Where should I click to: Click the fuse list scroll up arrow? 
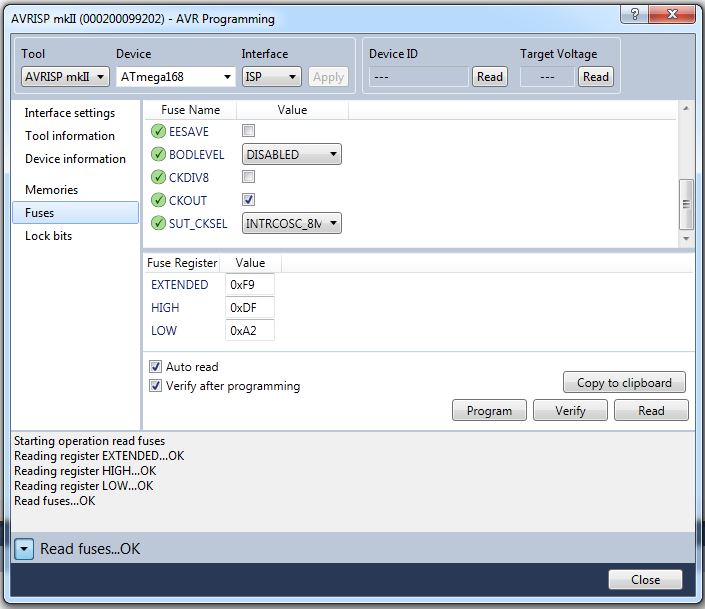click(x=686, y=108)
